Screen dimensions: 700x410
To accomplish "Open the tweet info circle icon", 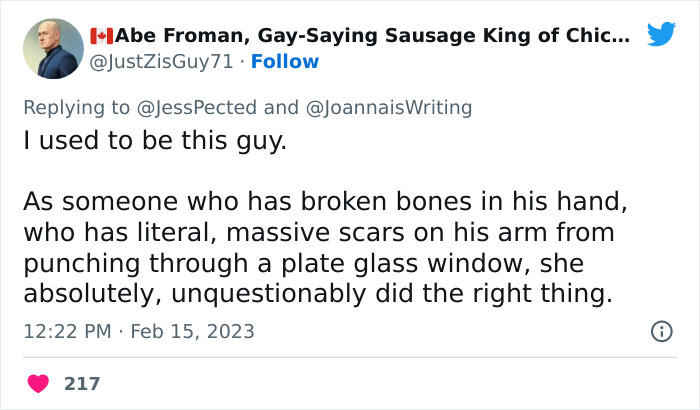I will [661, 331].
